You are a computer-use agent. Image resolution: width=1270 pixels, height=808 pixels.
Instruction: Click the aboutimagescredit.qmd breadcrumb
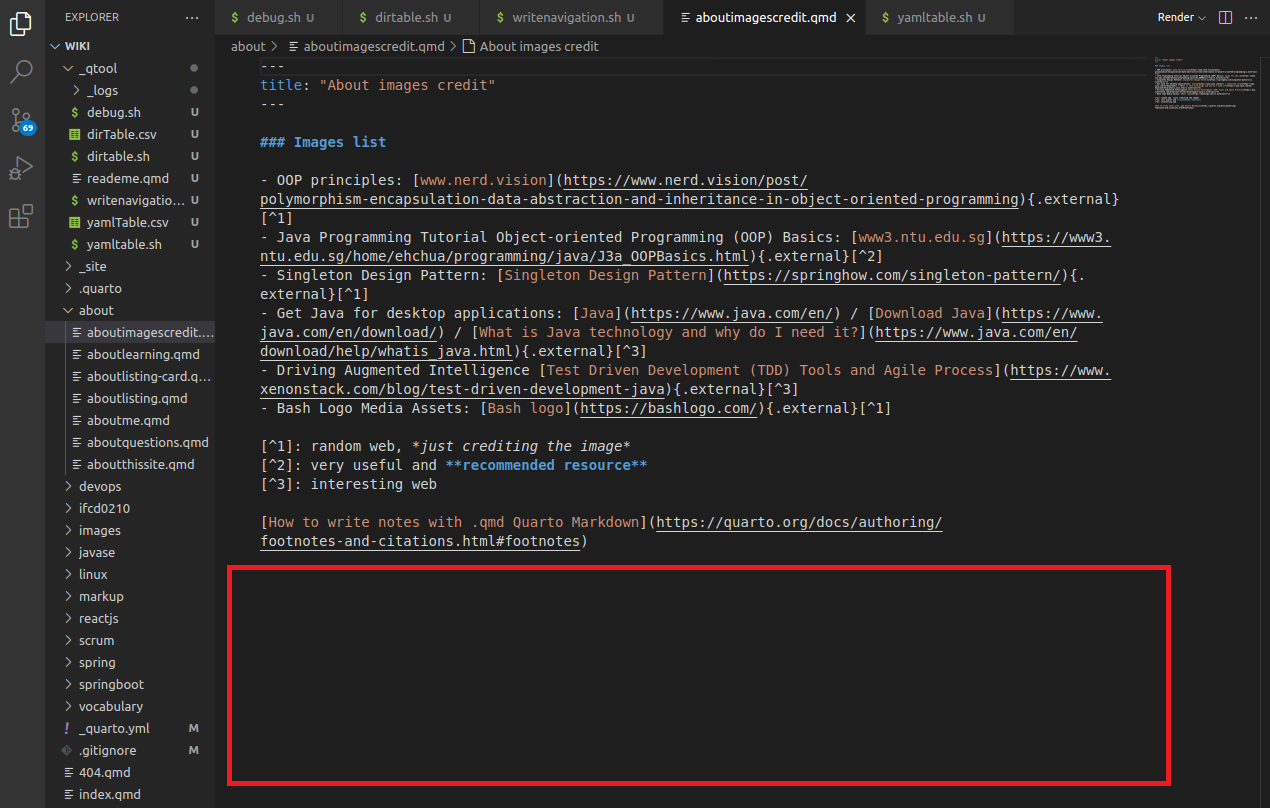point(366,46)
